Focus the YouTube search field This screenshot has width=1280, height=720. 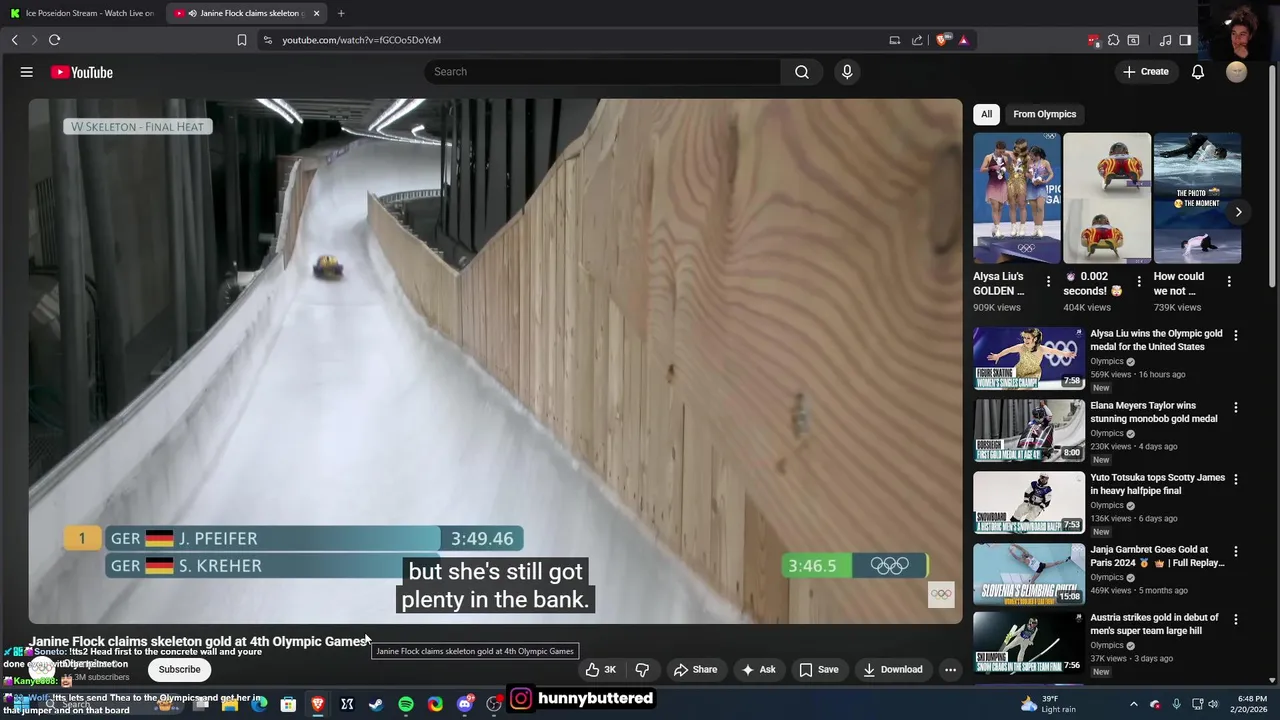[x=602, y=72]
